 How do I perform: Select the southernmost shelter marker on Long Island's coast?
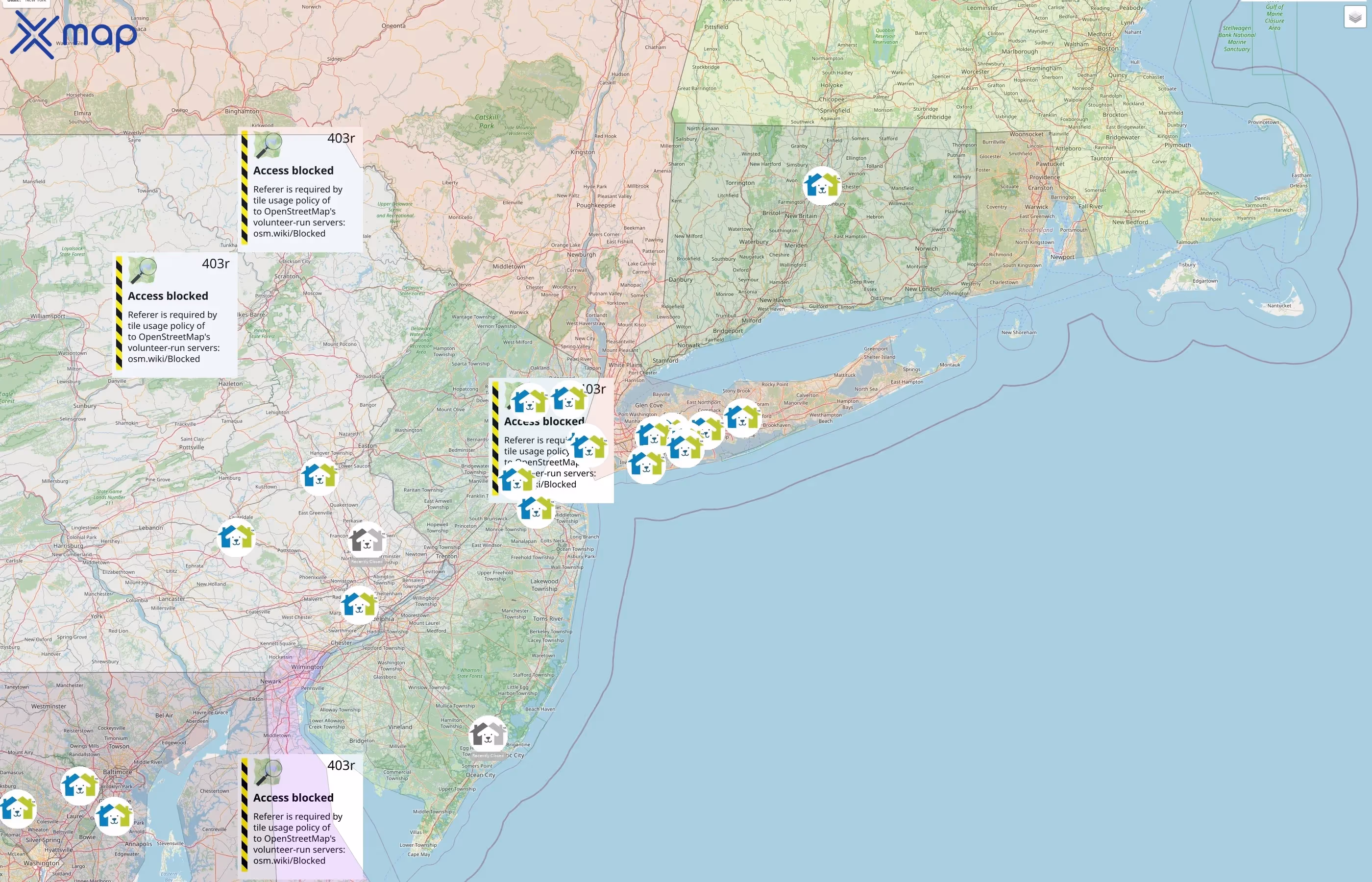point(646,465)
